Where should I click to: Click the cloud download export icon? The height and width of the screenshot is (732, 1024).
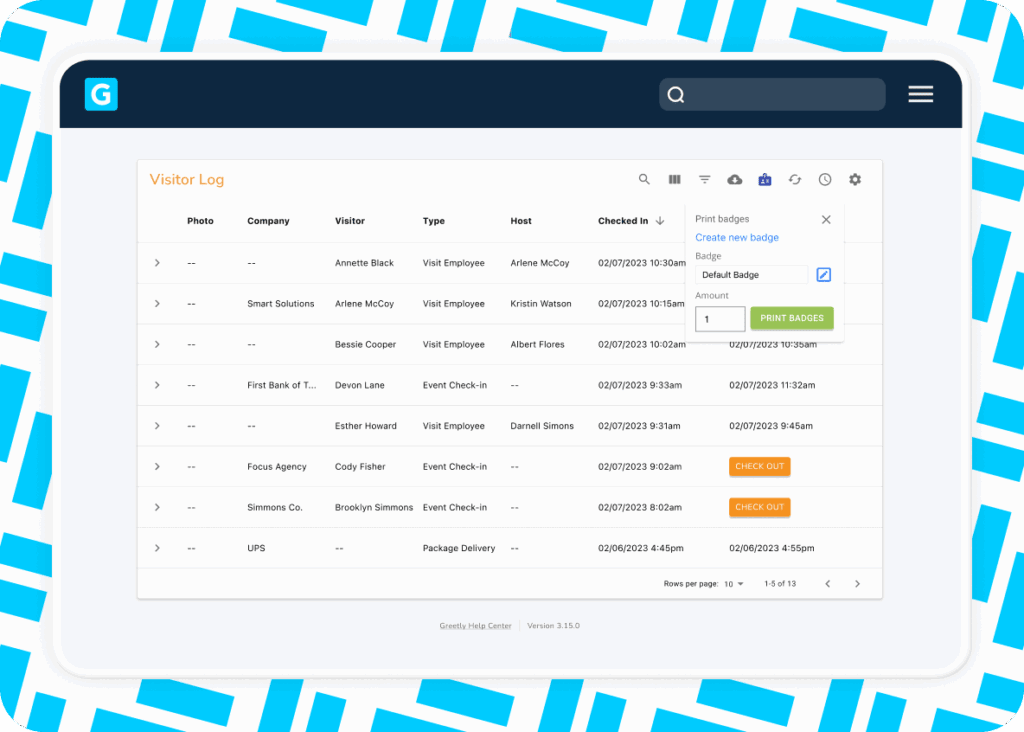(735, 180)
